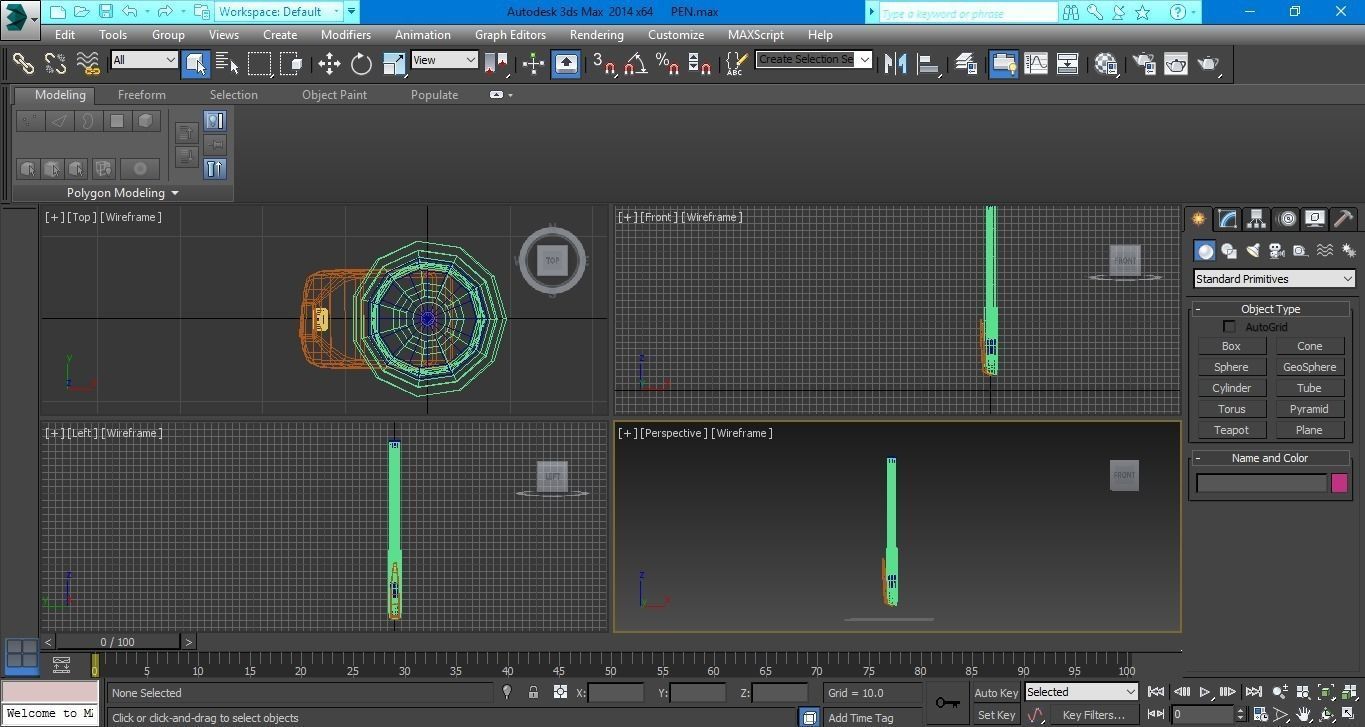
Task: Click the Type a keyword or phrase search box
Action: click(x=968, y=13)
